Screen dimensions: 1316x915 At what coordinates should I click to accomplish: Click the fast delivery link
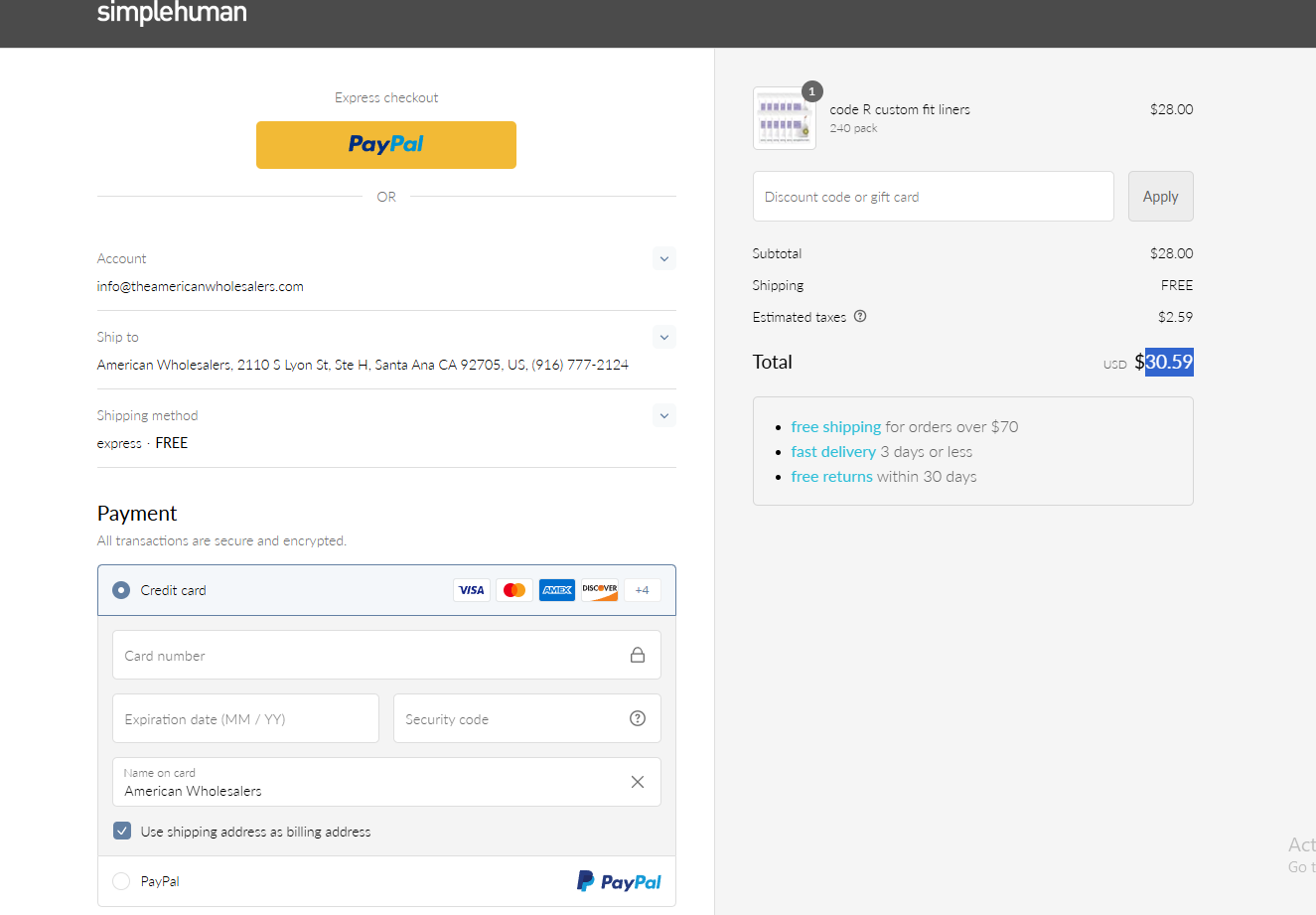pyautogui.click(x=833, y=451)
